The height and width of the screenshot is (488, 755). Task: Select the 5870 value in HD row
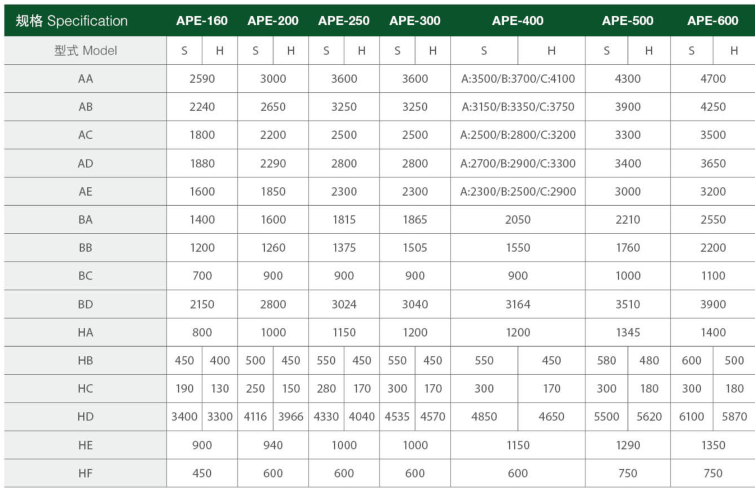[x=734, y=416]
